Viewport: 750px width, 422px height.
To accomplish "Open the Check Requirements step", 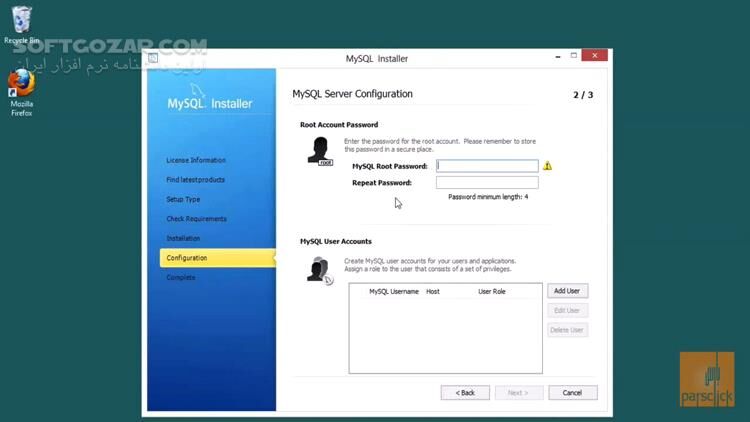I will [x=196, y=219].
